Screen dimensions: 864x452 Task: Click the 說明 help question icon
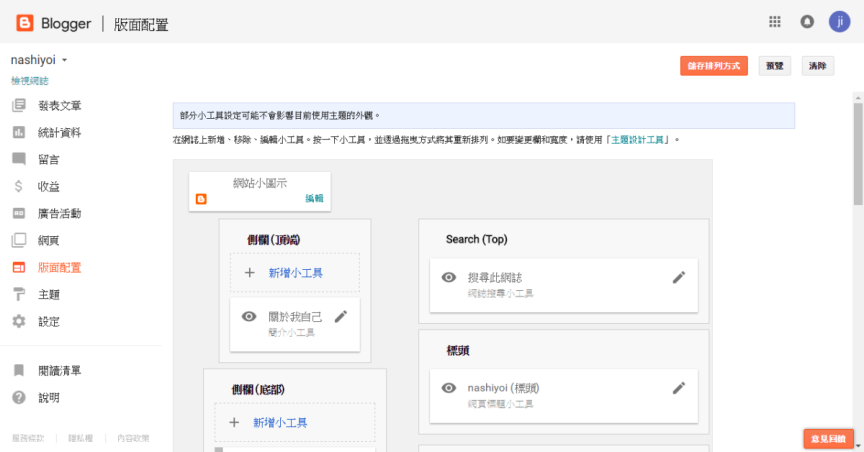pos(19,397)
